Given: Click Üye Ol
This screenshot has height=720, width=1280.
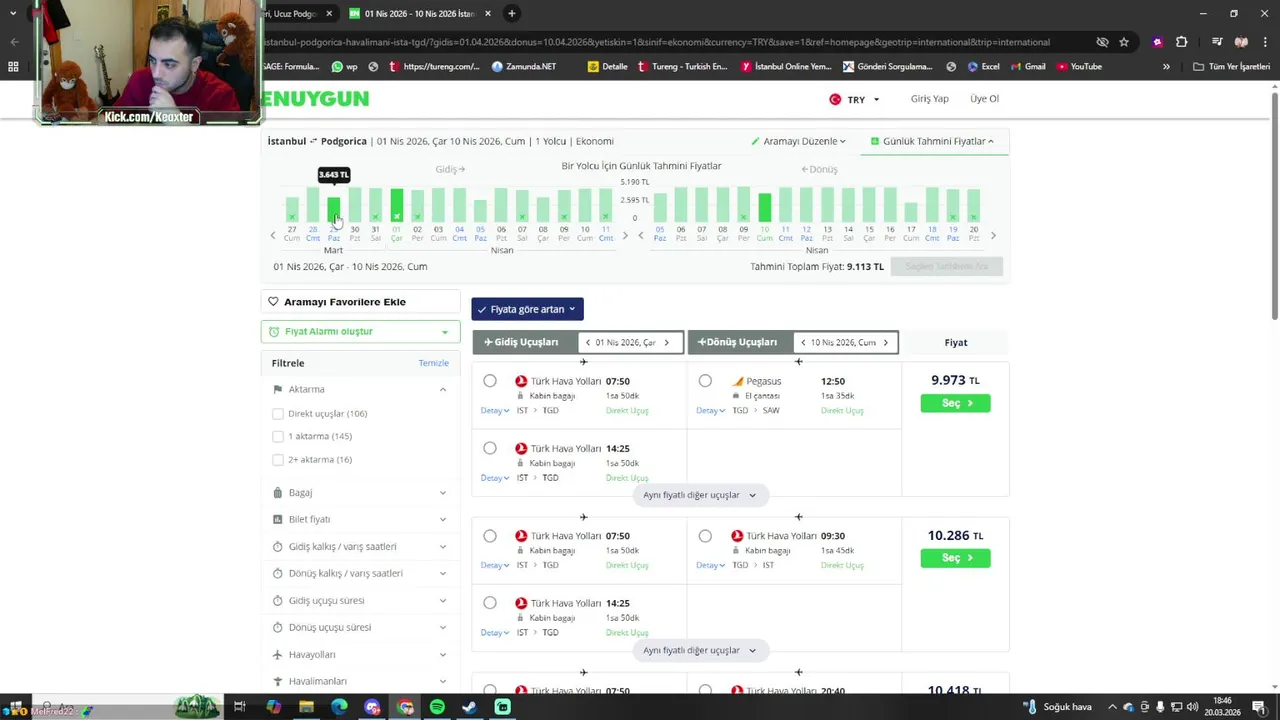Looking at the screenshot, I should coord(984,99).
